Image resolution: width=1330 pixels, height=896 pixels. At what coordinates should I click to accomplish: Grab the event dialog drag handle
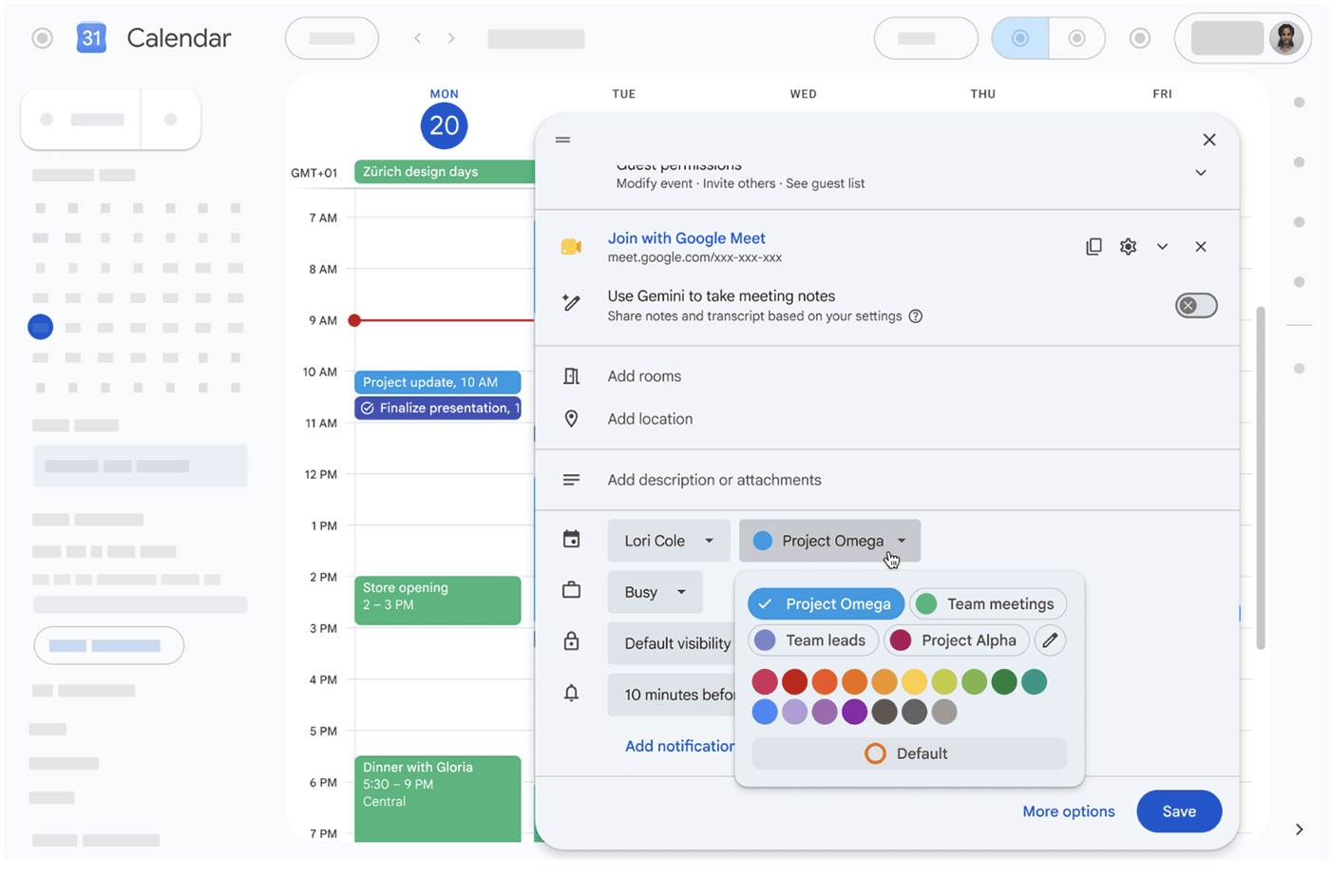click(x=563, y=140)
